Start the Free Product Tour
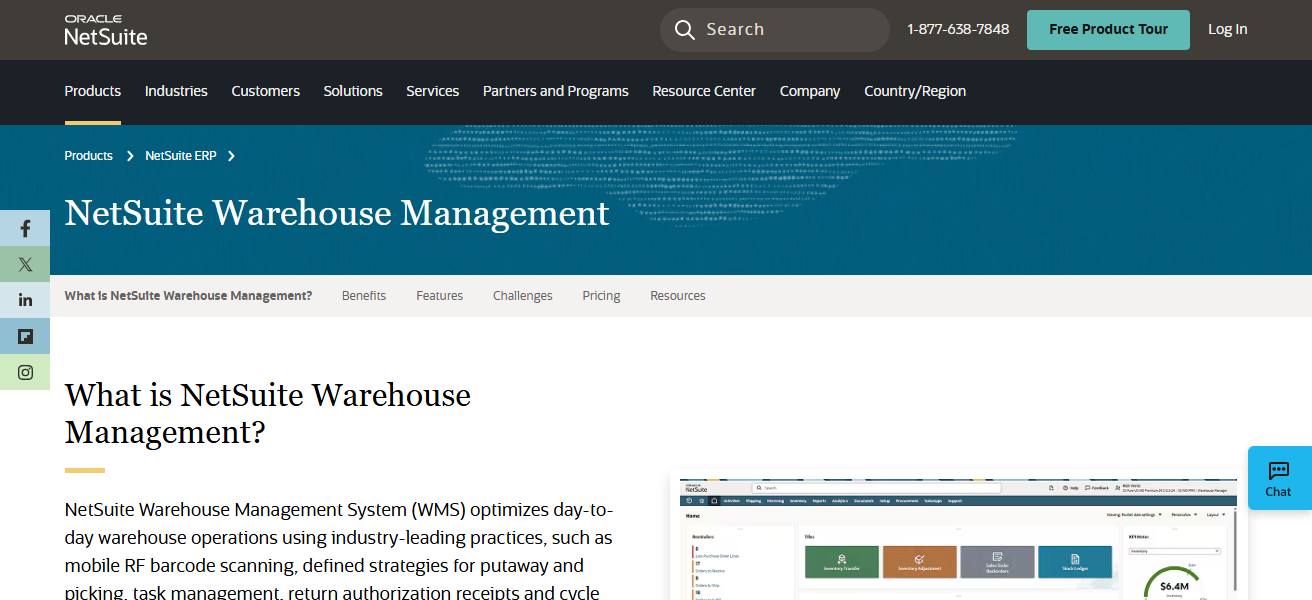1312x600 pixels. pyautogui.click(x=1108, y=30)
